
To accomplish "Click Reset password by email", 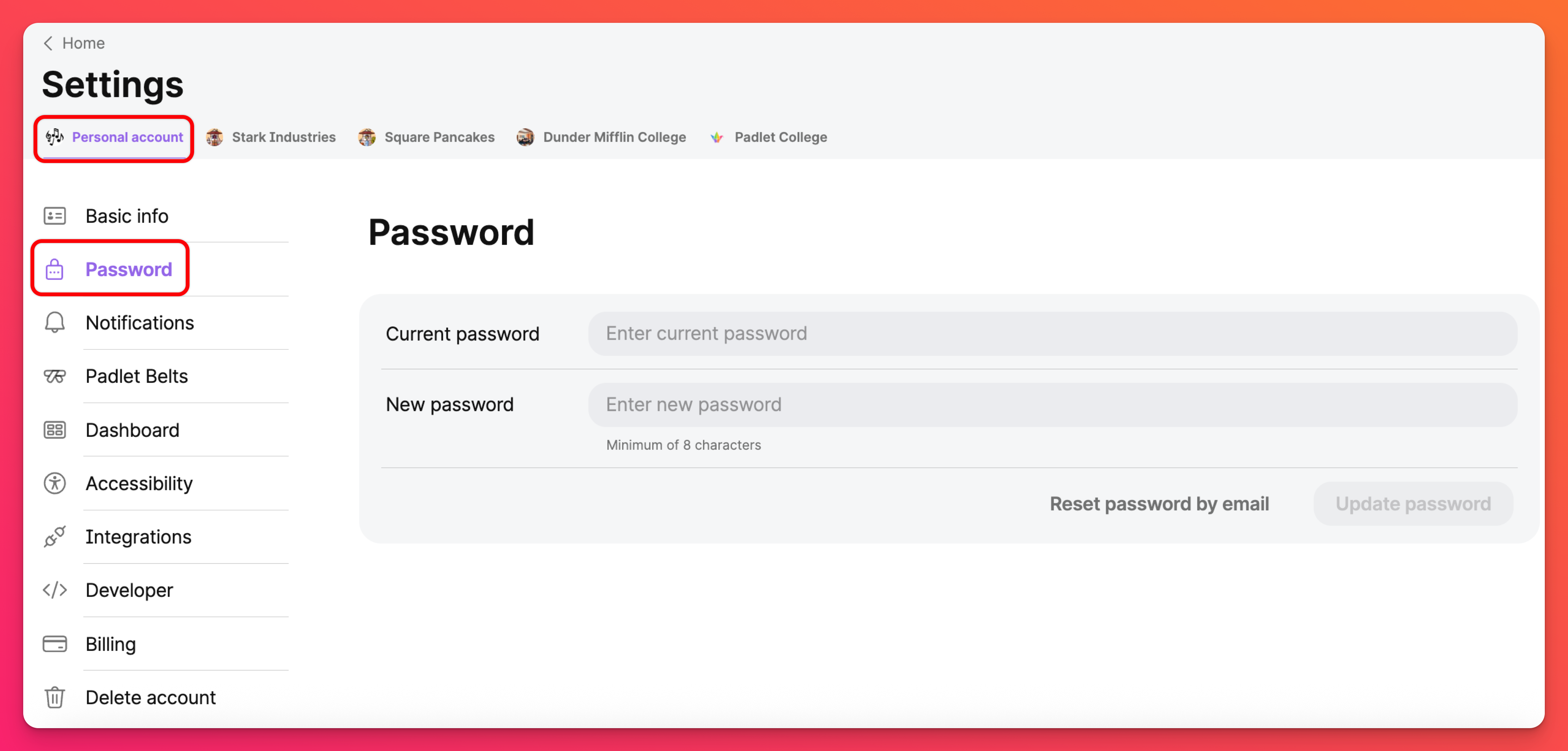I will click(1159, 504).
